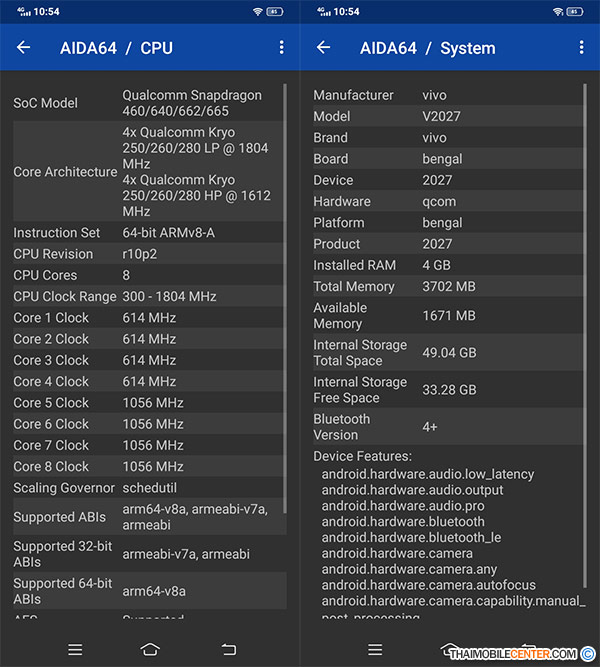
Task: Tap 4G signal icon on CPU screen
Action: point(23,11)
